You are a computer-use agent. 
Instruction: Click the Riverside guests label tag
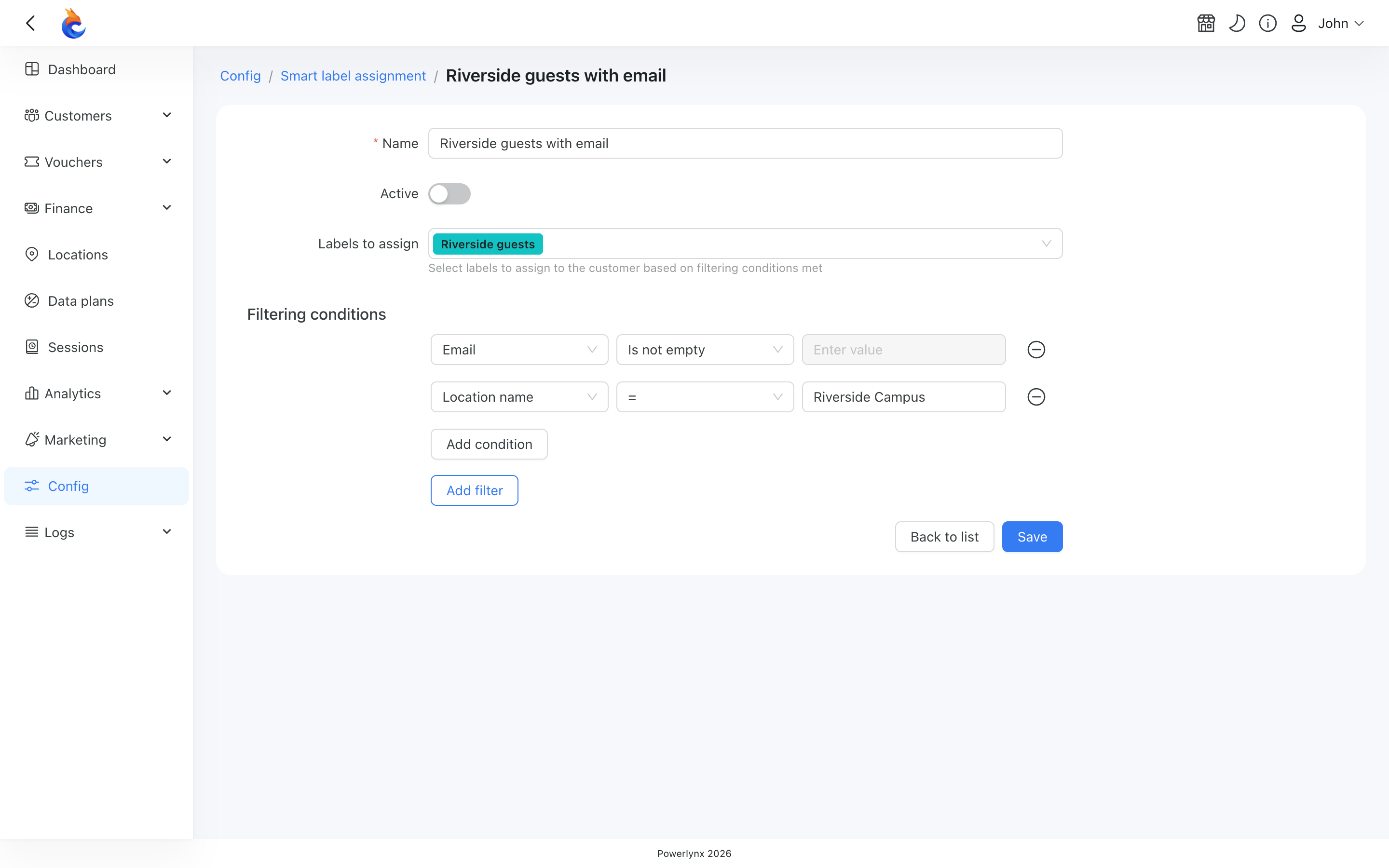(x=488, y=244)
